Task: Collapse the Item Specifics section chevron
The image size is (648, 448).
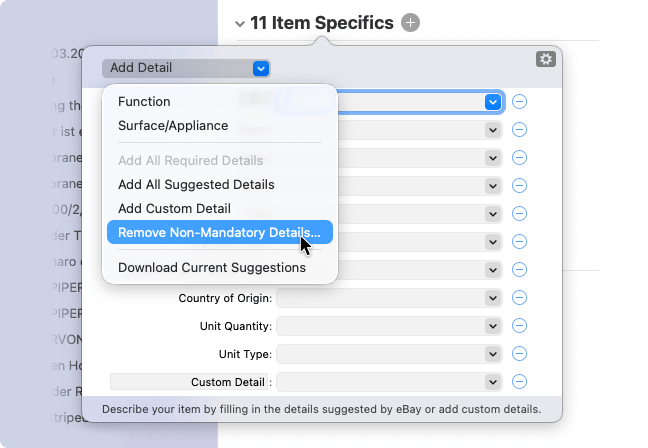Action: click(x=239, y=23)
